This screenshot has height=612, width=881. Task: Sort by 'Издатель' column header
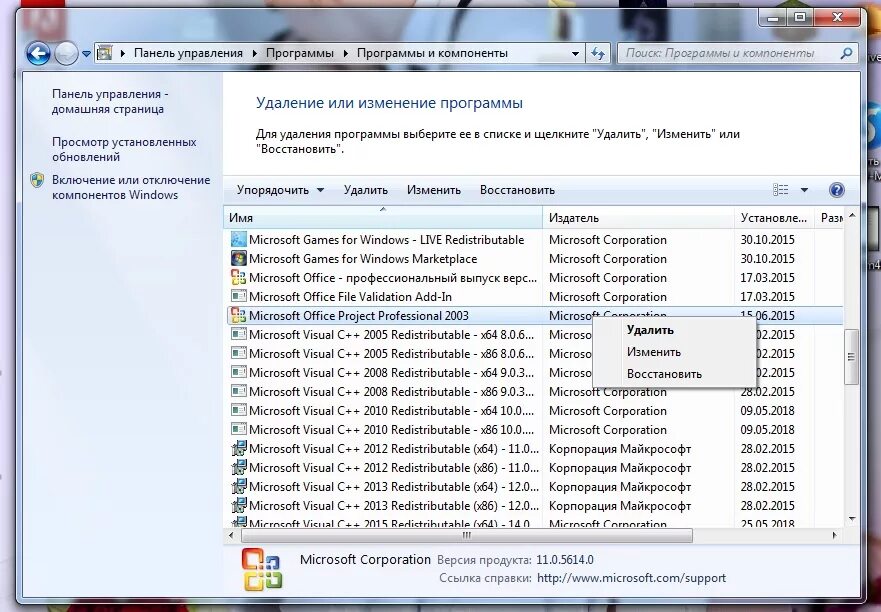(x=638, y=218)
